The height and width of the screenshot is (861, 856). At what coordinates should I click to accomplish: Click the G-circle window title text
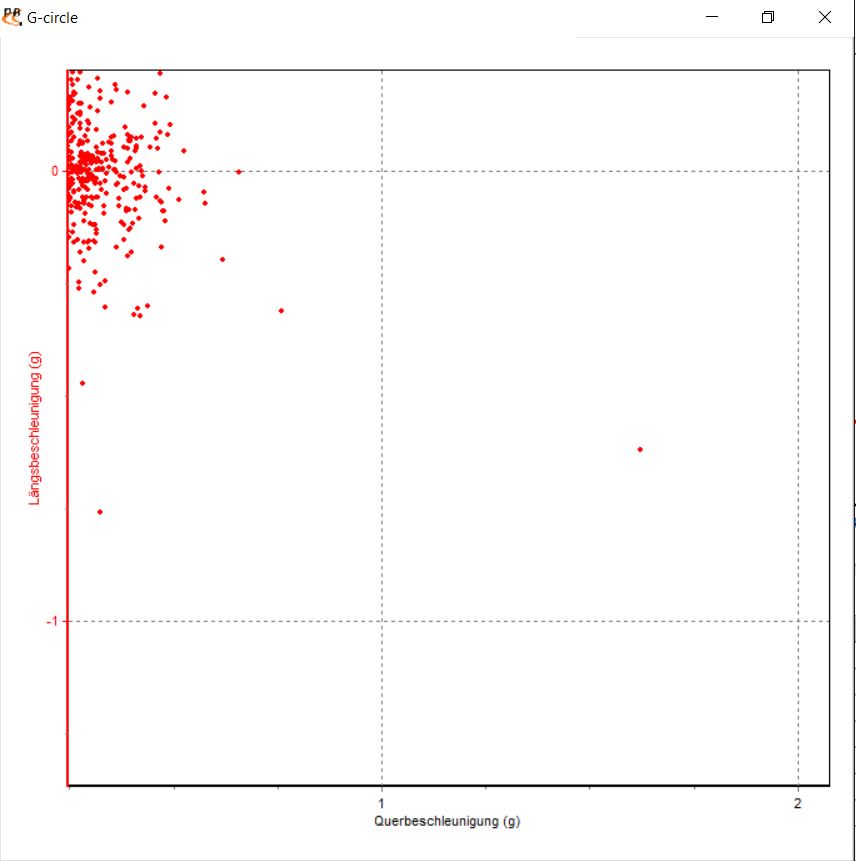click(x=53, y=18)
